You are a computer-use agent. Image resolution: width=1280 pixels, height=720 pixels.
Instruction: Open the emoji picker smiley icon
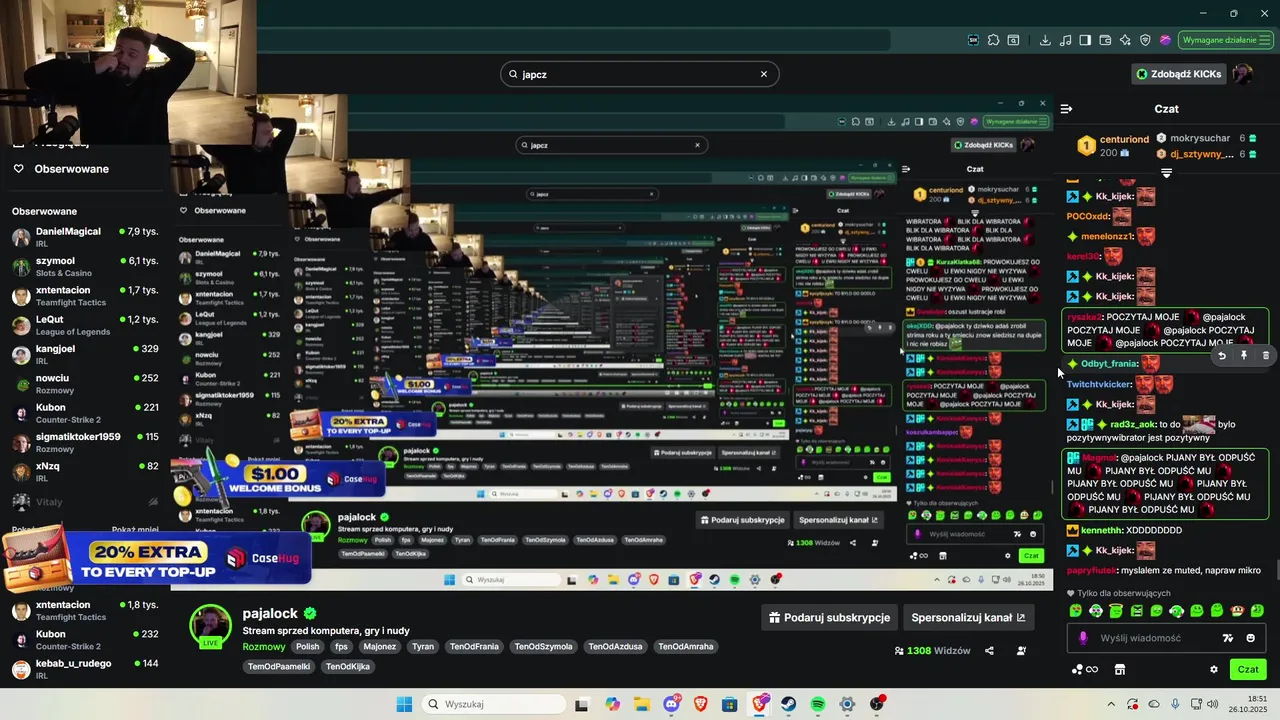click(1251, 638)
